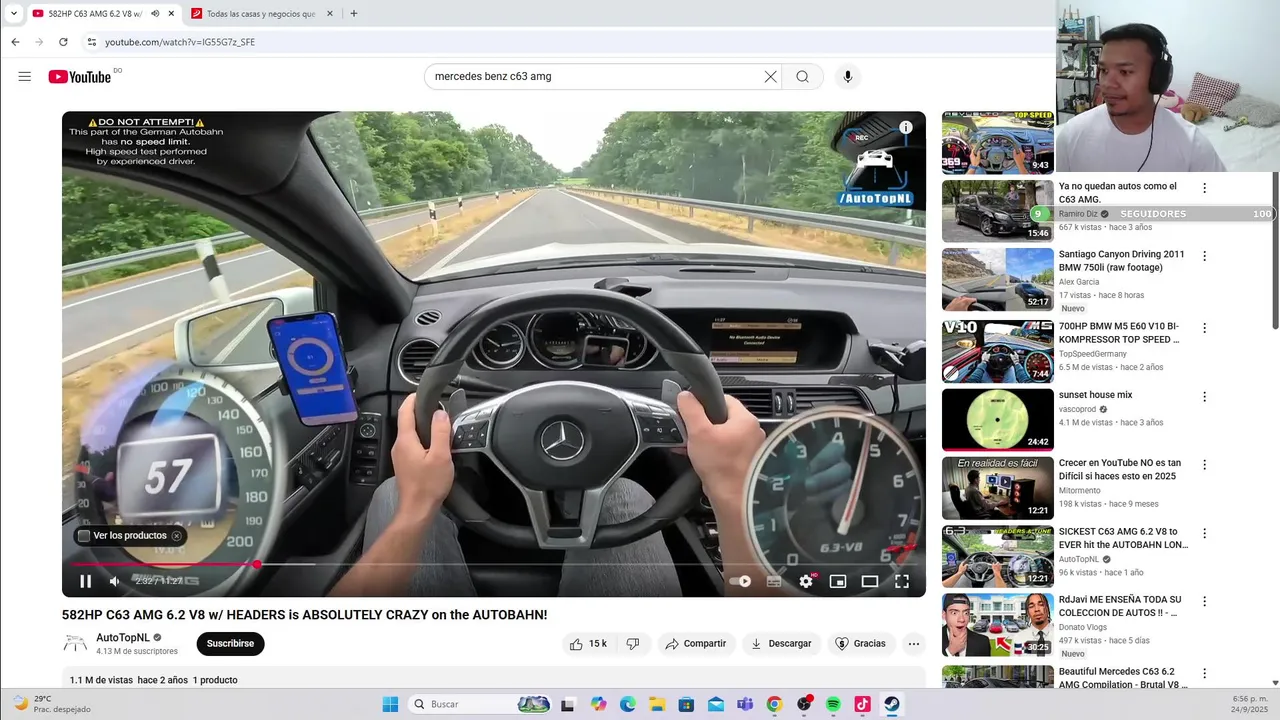
Task: Go back to the previous page
Action: pyautogui.click(x=15, y=42)
